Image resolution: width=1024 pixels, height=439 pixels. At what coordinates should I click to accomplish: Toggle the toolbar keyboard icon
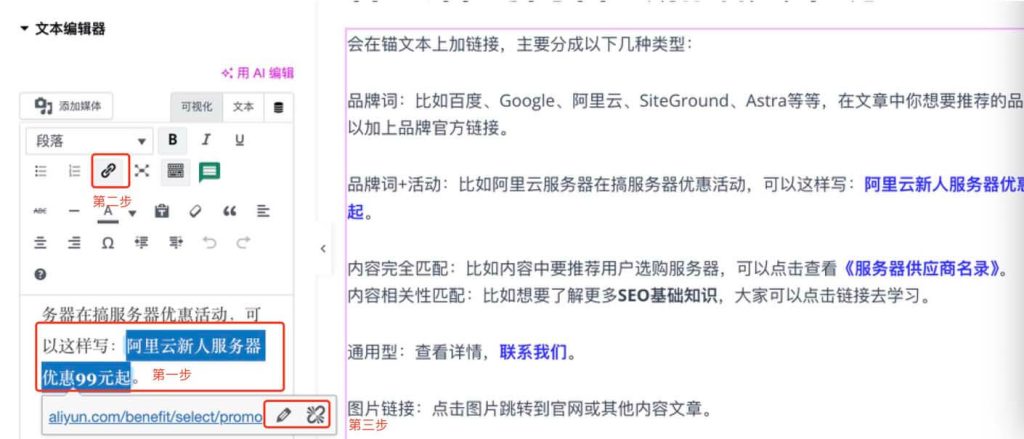point(175,171)
